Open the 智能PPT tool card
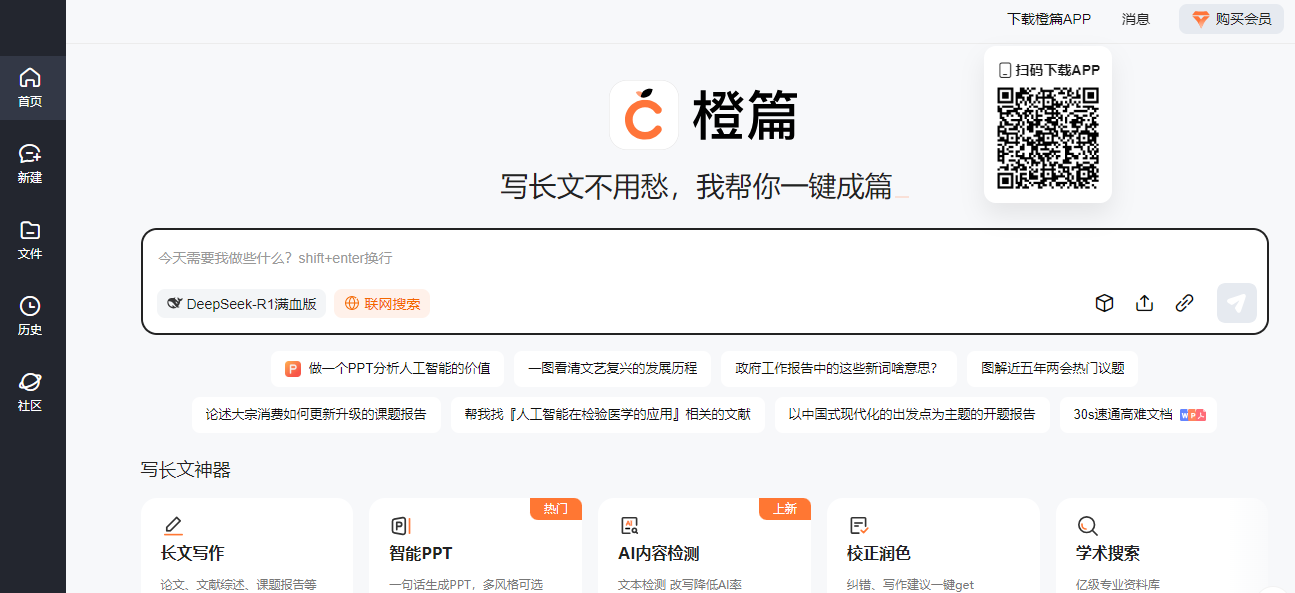This screenshot has width=1295, height=593. point(475,546)
